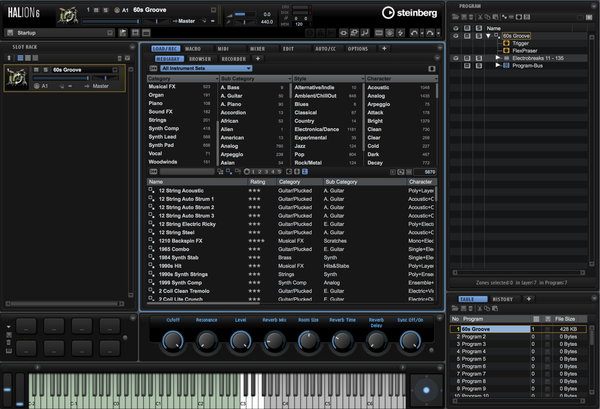The image size is (600, 409).
Task: Click the copy icon in Program tree toolbar
Action: [x=488, y=17]
